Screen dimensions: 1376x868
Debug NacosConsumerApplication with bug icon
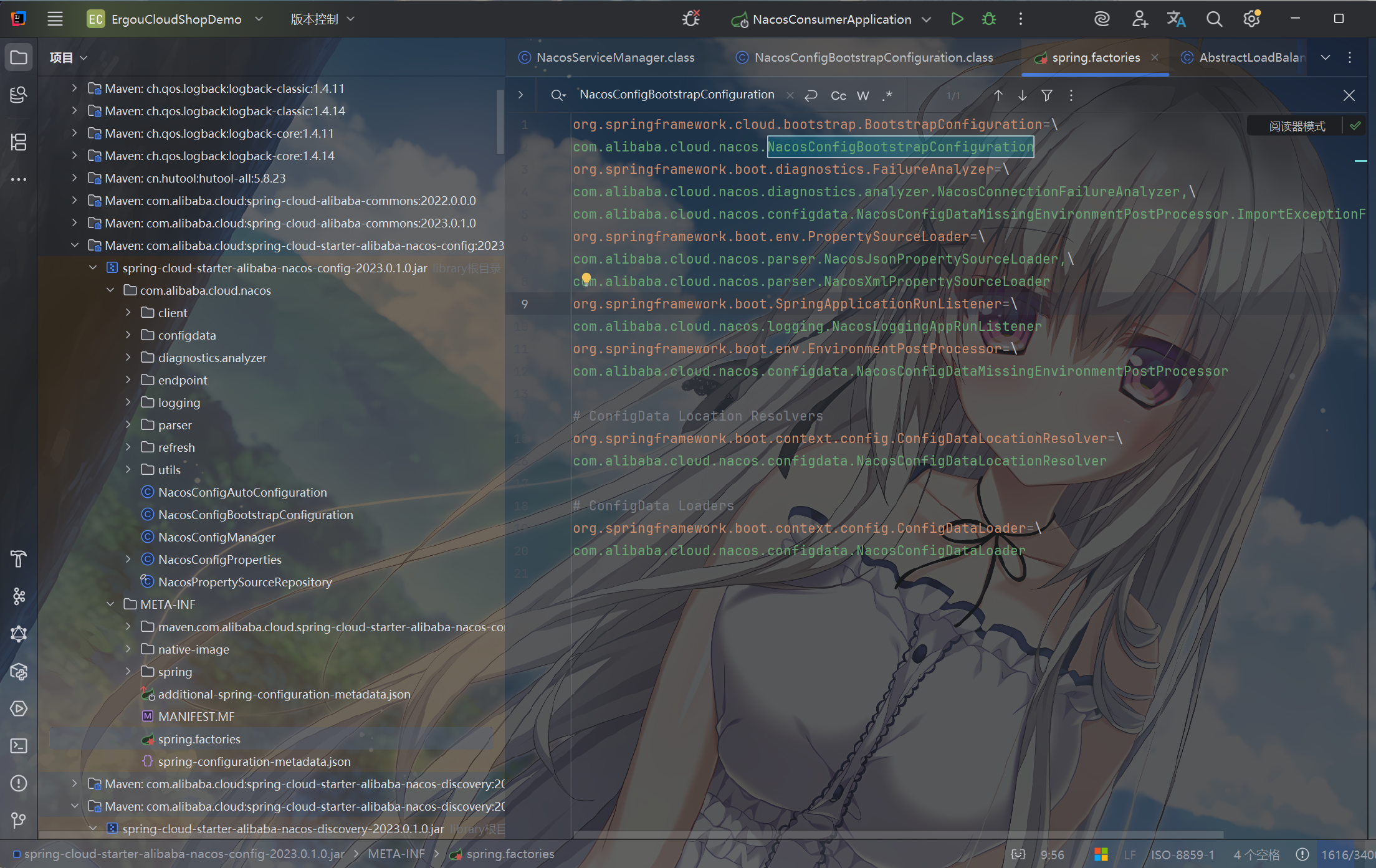(x=989, y=19)
